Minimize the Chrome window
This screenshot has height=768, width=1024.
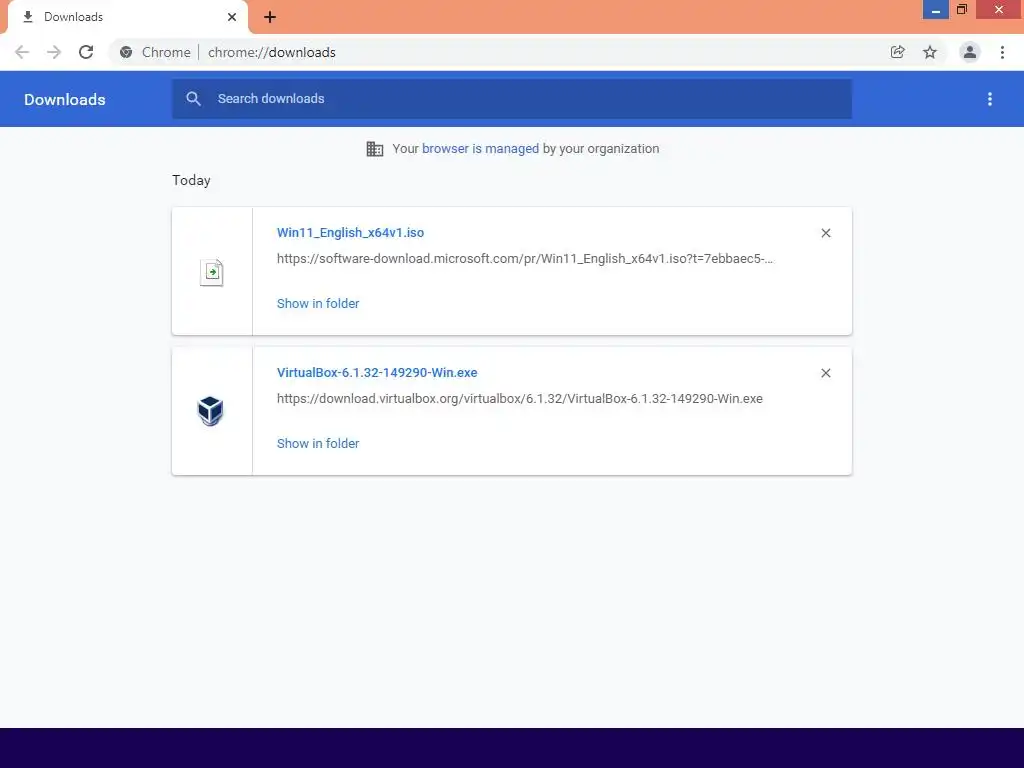(x=936, y=10)
